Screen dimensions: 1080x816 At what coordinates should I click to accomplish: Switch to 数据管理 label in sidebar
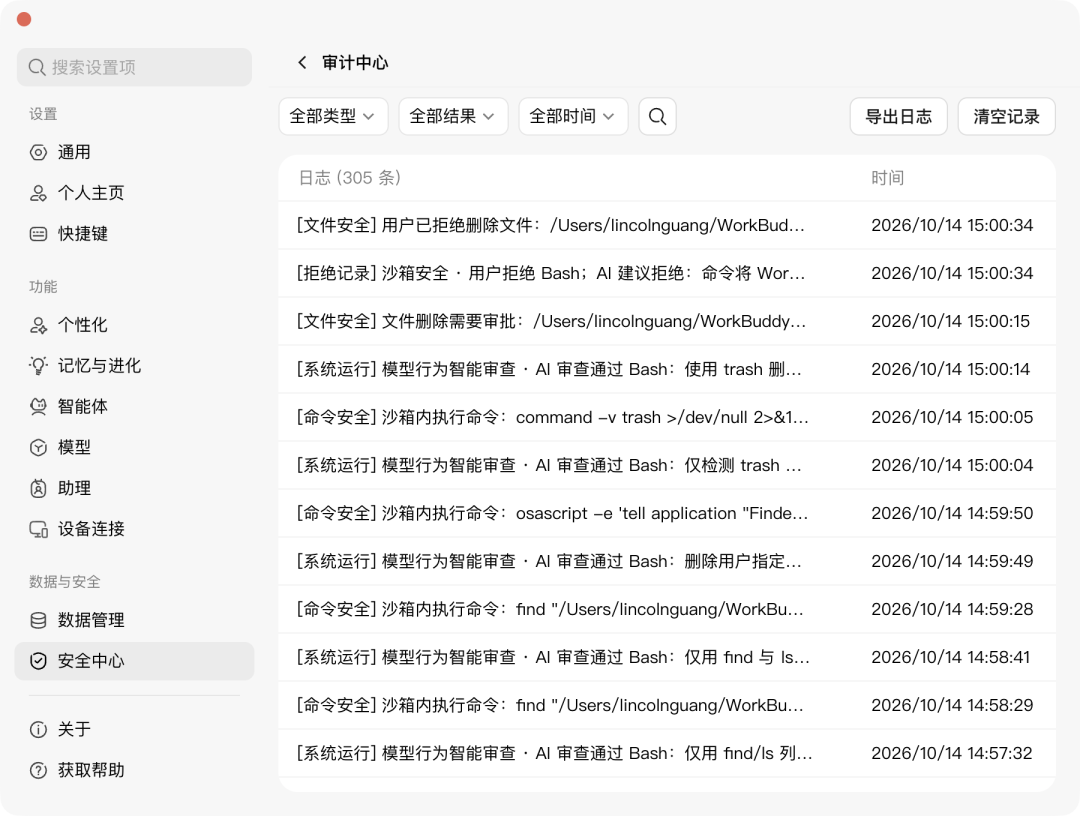coord(91,620)
